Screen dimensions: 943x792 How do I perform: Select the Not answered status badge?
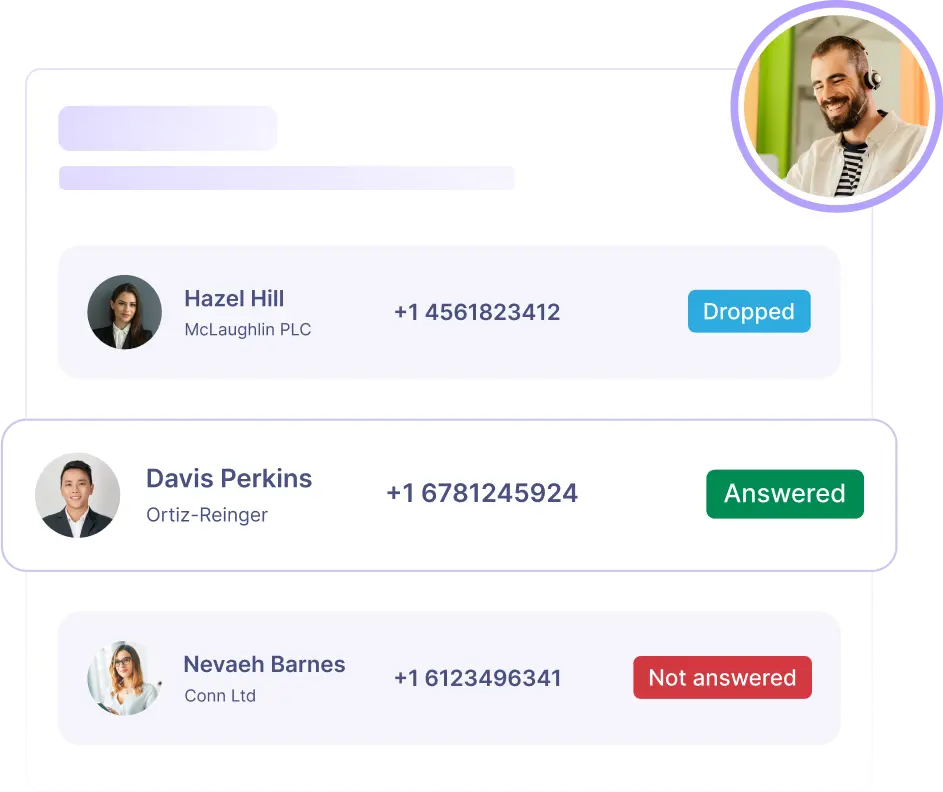[722, 677]
